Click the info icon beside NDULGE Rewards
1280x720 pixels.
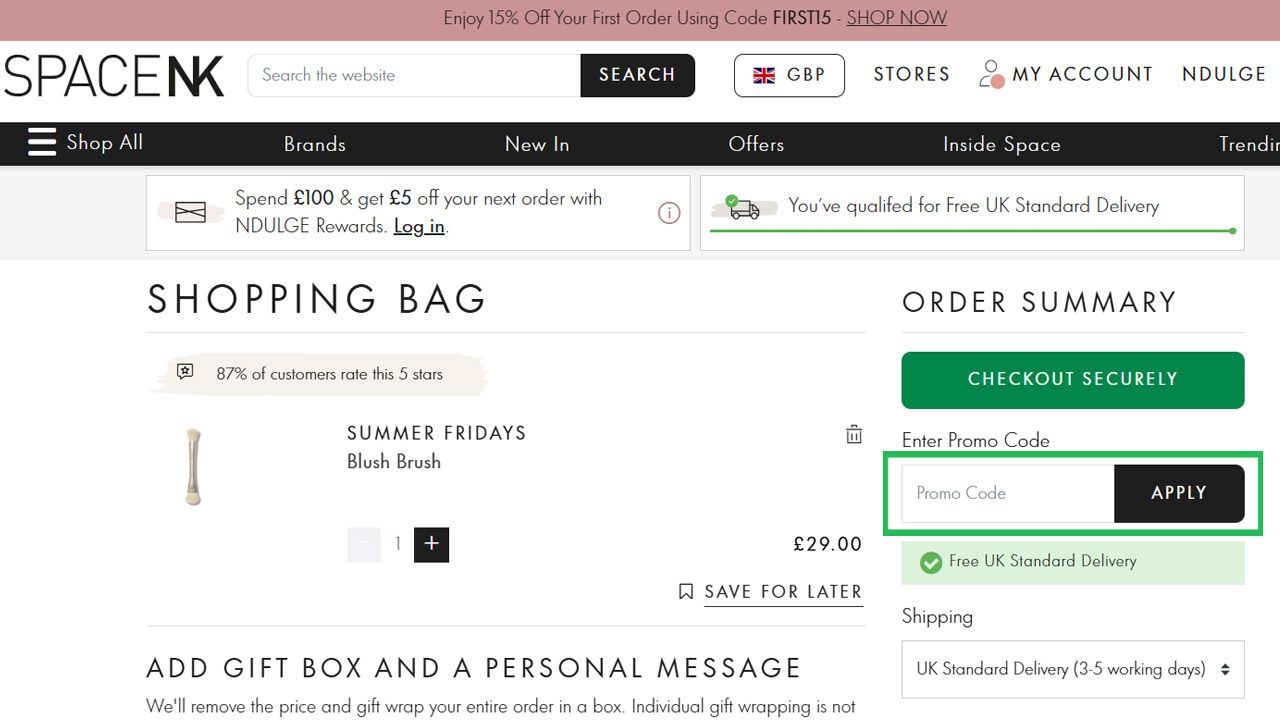(669, 213)
